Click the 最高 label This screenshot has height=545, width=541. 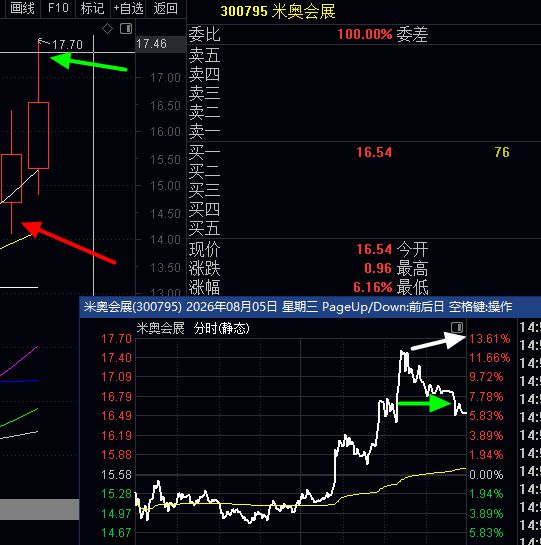(412, 268)
